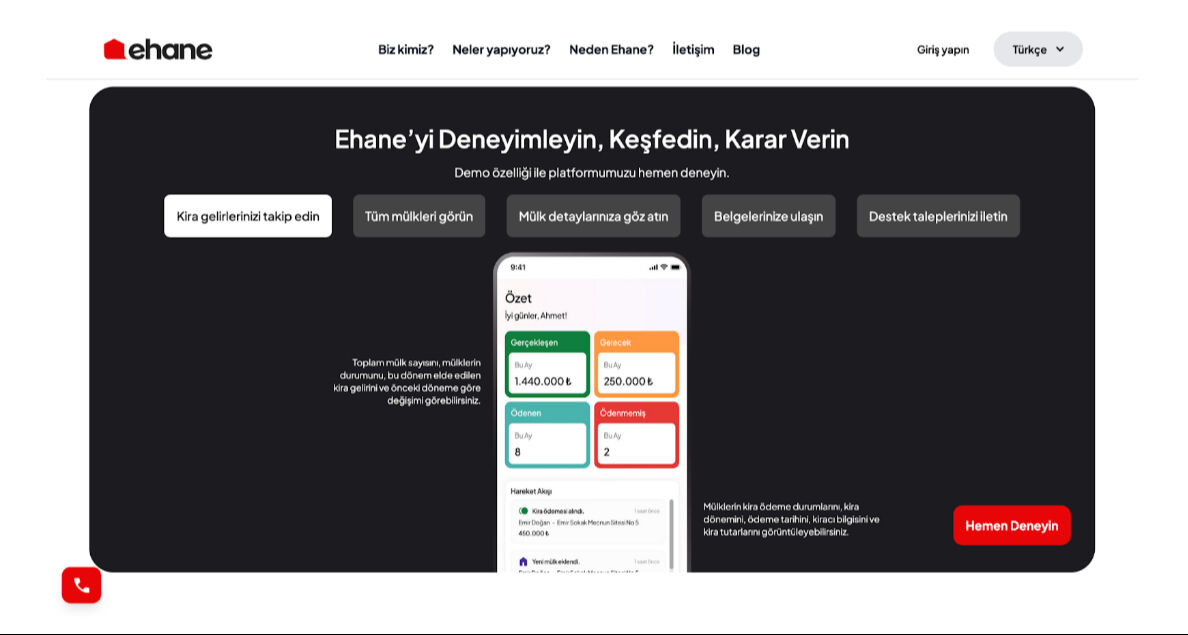Click the red 'Ödenmemiş' summary card
Image resolution: width=1188 pixels, height=635 pixels.
[x=637, y=434]
